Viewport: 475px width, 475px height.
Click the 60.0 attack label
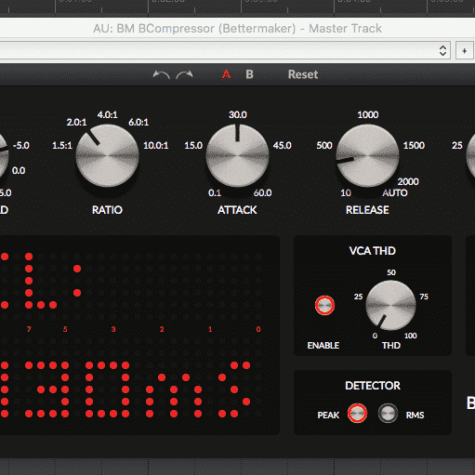263,193
